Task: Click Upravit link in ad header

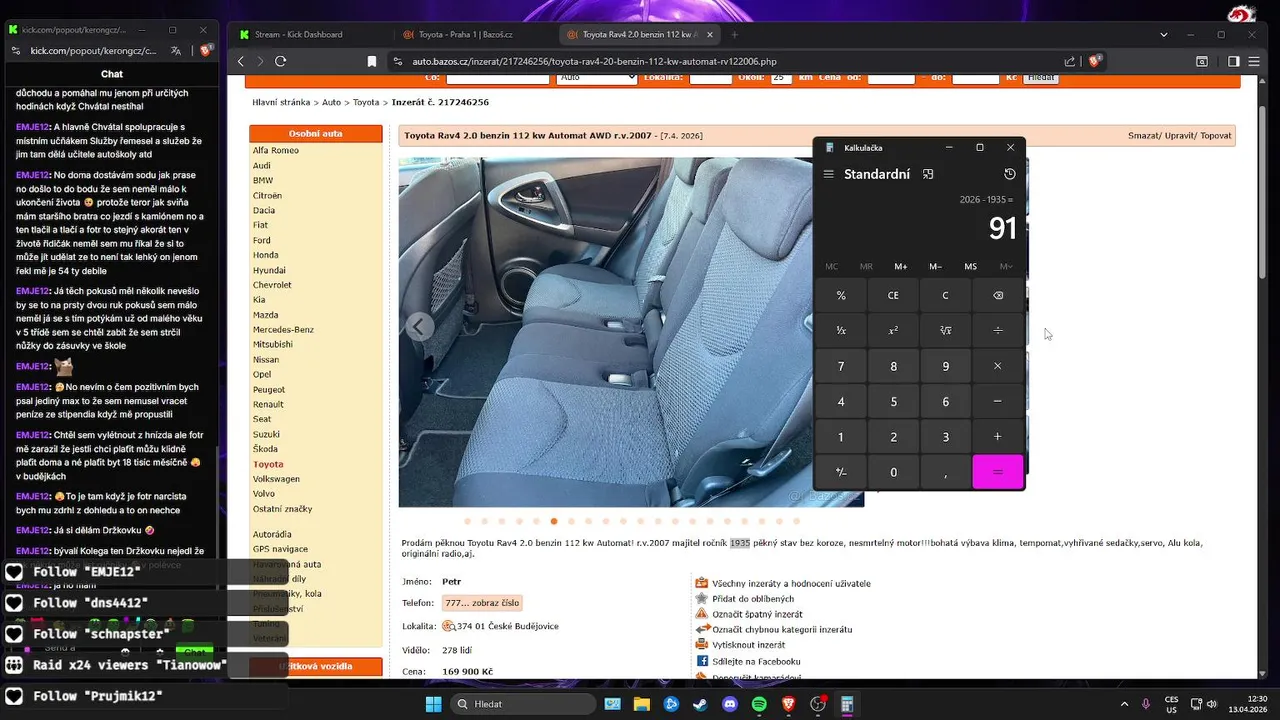Action: (1179, 135)
